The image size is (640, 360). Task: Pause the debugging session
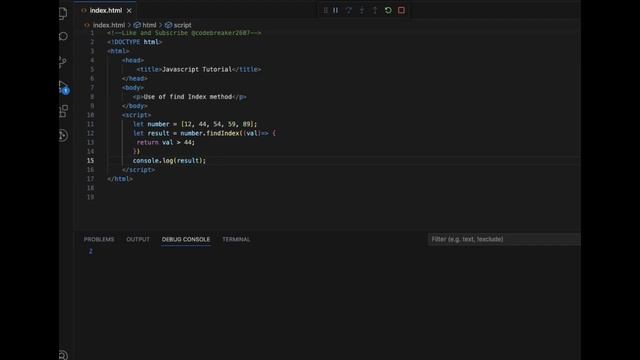pyautogui.click(x=336, y=10)
